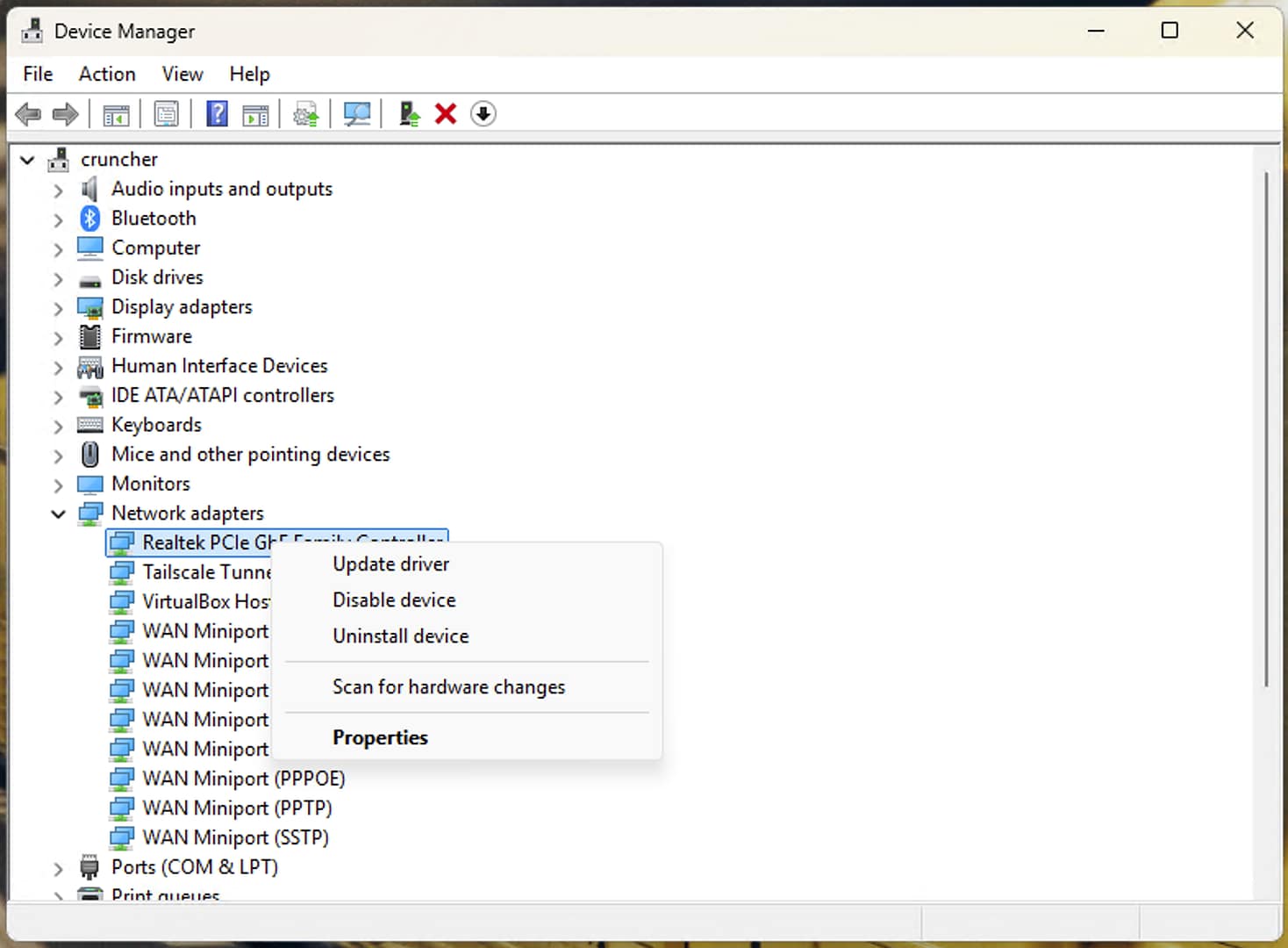
Task: Click Properties in the context menu
Action: [x=380, y=737]
